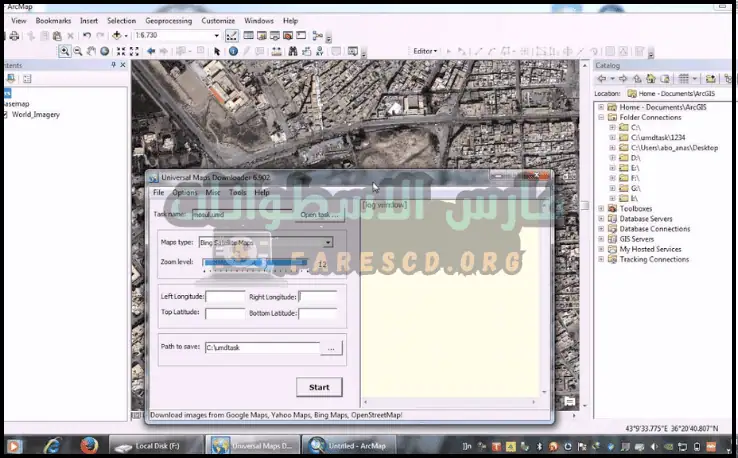Screen dimensions: 738x458
Task: Activate the Identify tool
Action: 233,51
